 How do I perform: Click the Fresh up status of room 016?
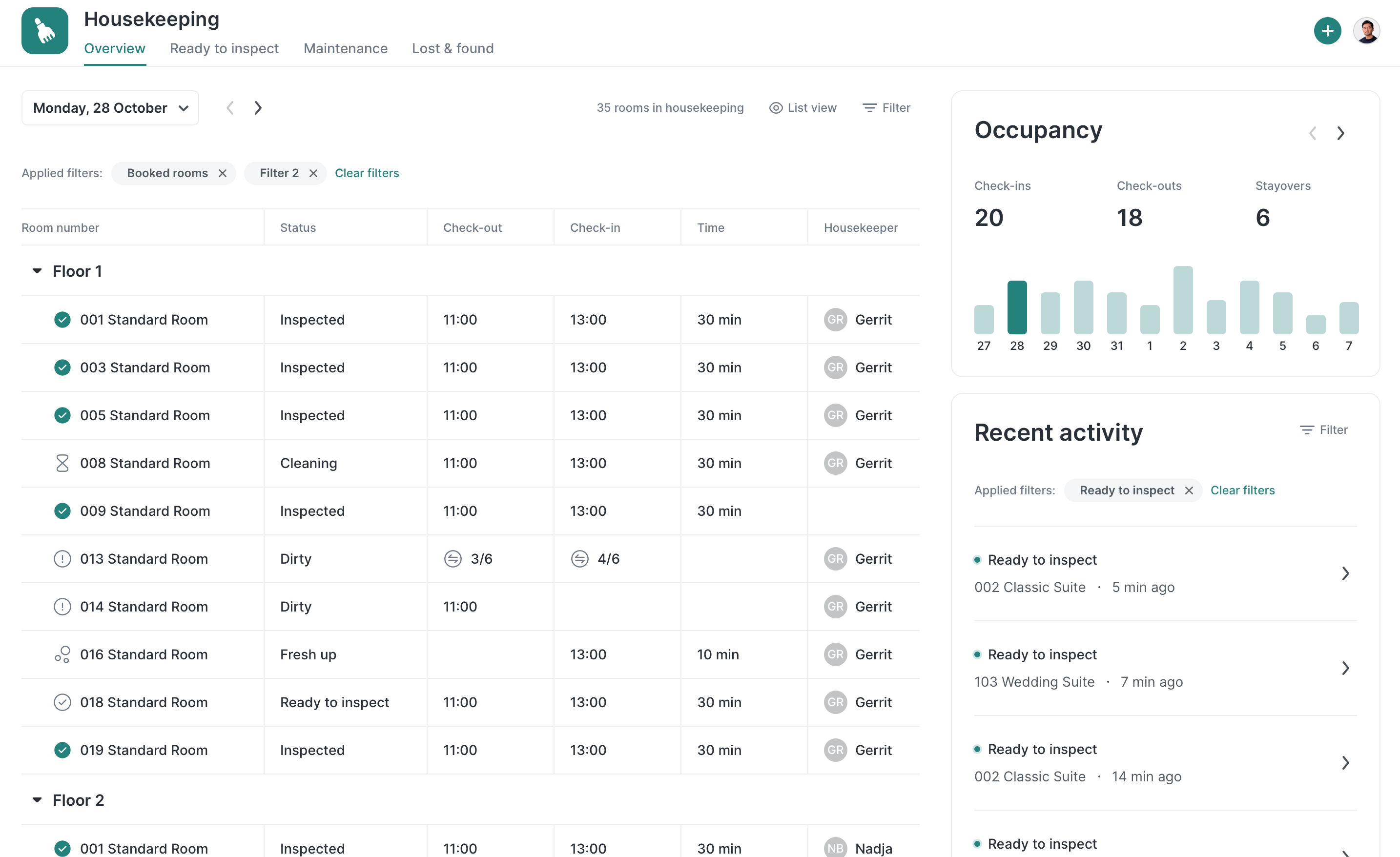[x=308, y=655]
